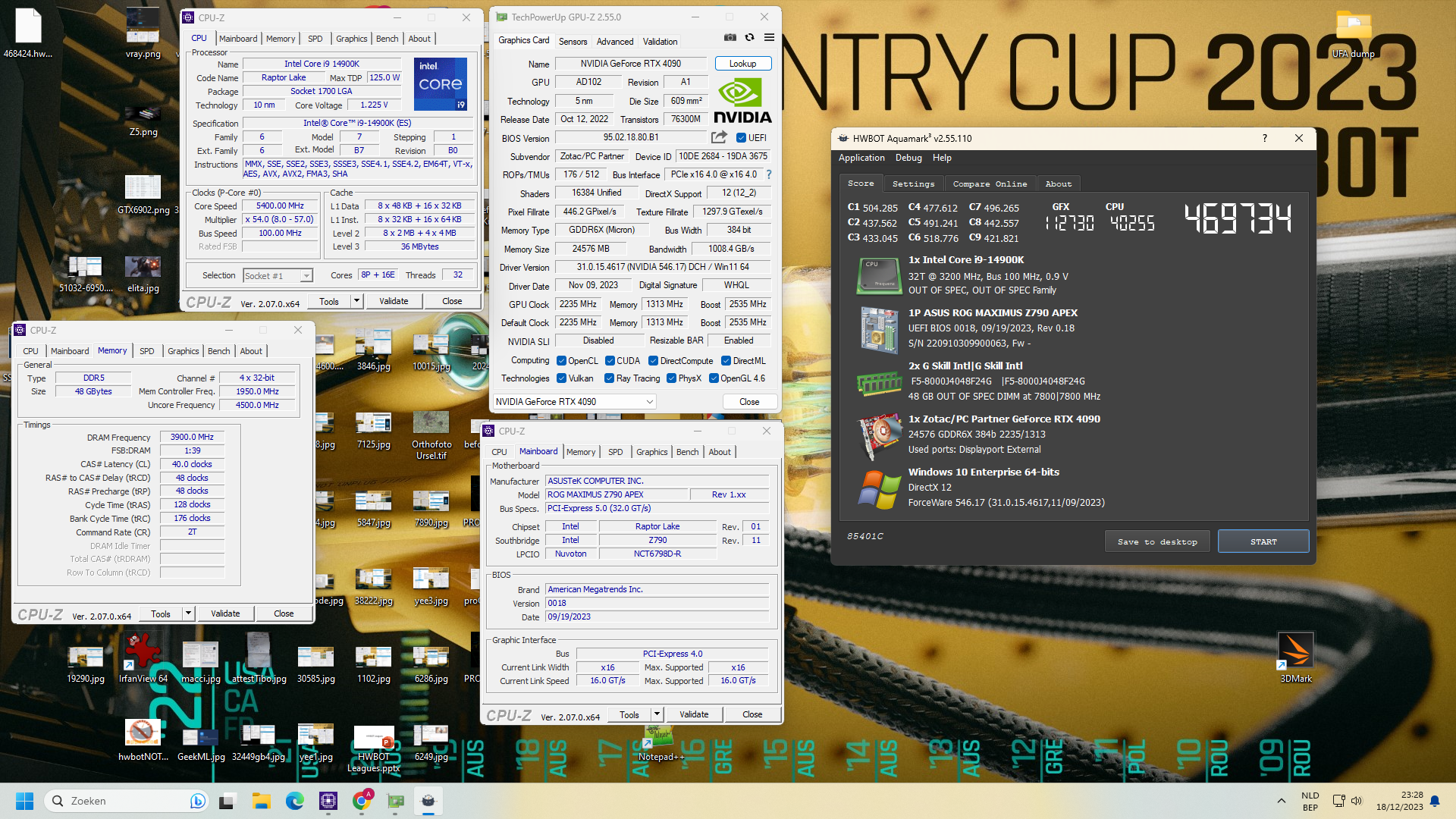Image resolution: width=1456 pixels, height=819 pixels.
Task: Click Validate in CPU-Z Memory window
Action: 225,613
